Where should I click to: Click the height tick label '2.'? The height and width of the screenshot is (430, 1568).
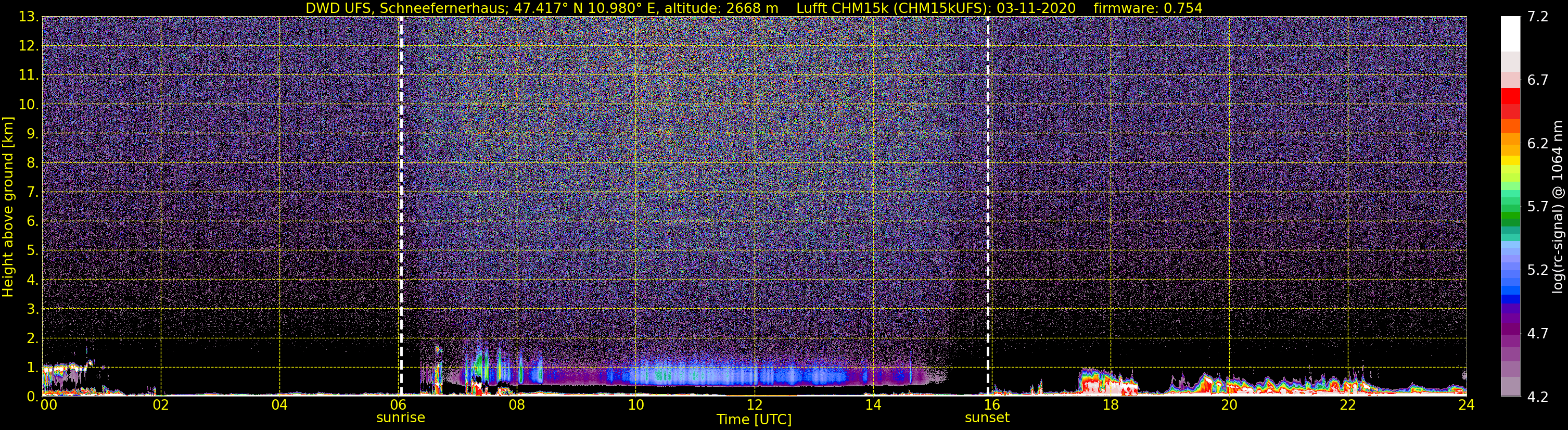33,339
